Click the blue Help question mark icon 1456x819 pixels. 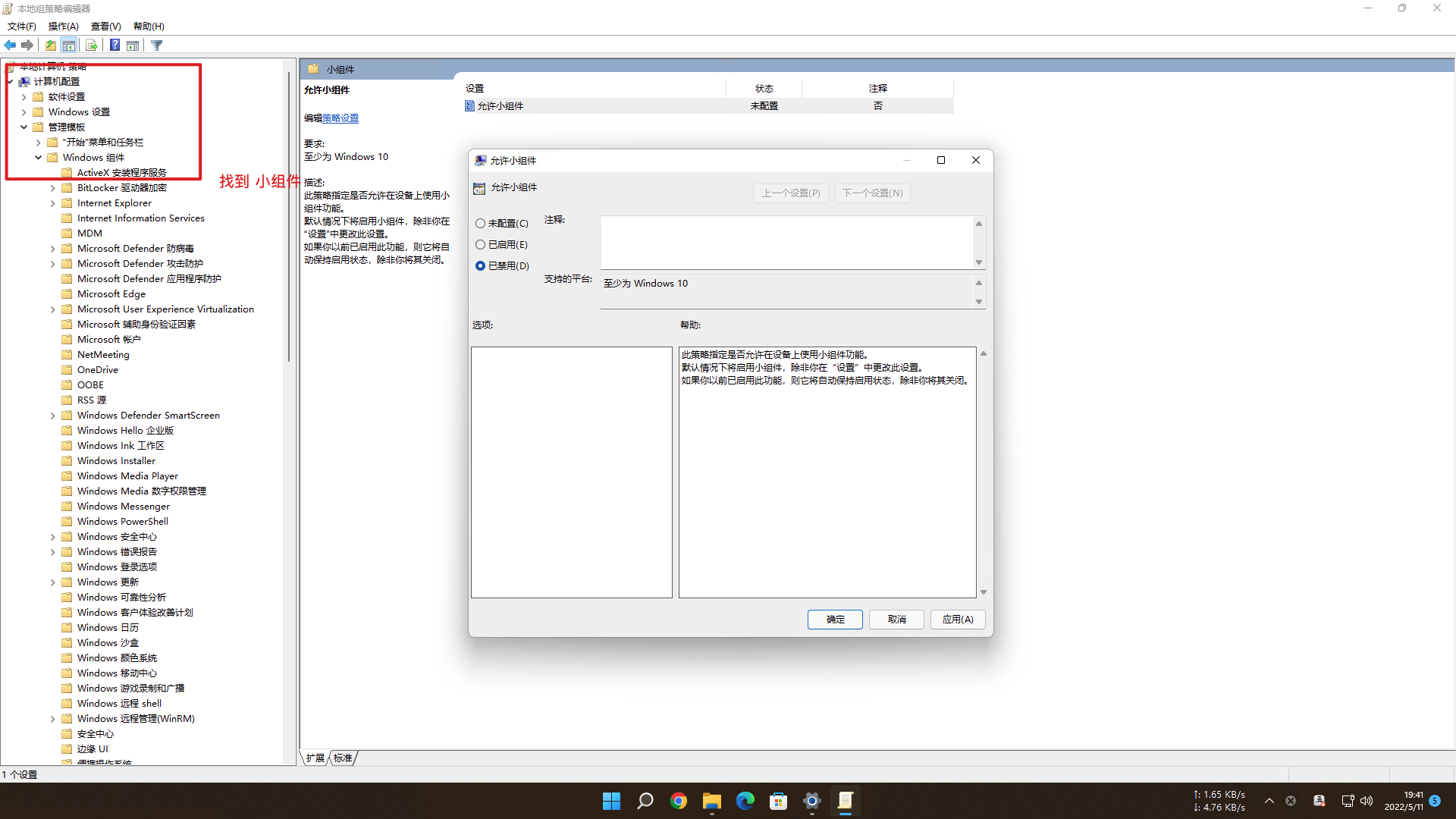(115, 45)
